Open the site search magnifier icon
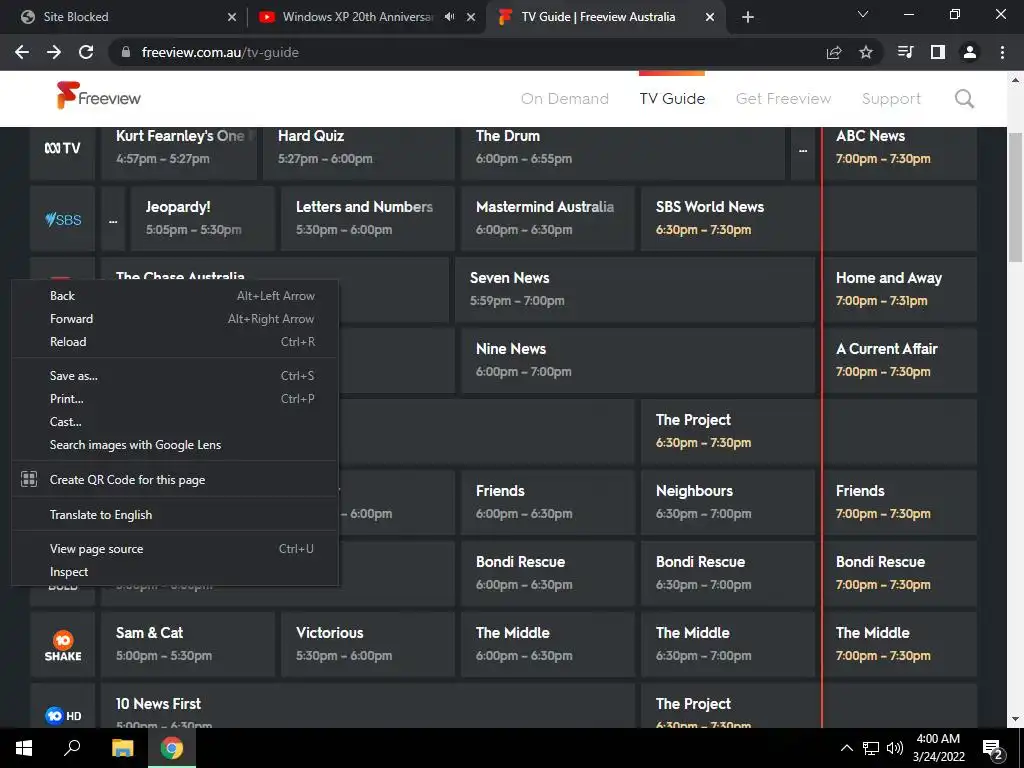Image resolution: width=1024 pixels, height=768 pixels. [x=964, y=99]
